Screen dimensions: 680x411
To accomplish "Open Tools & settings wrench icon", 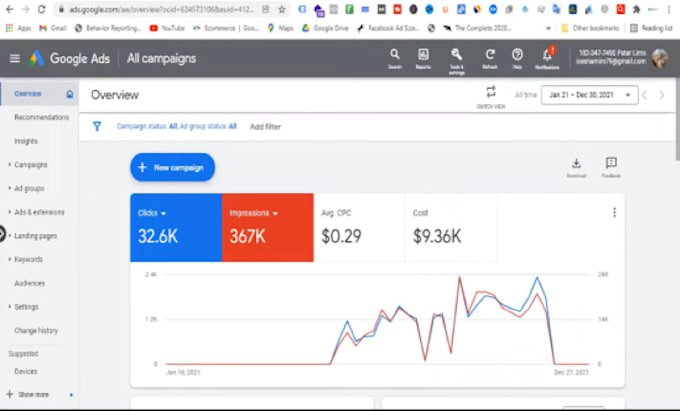I will [x=456, y=56].
